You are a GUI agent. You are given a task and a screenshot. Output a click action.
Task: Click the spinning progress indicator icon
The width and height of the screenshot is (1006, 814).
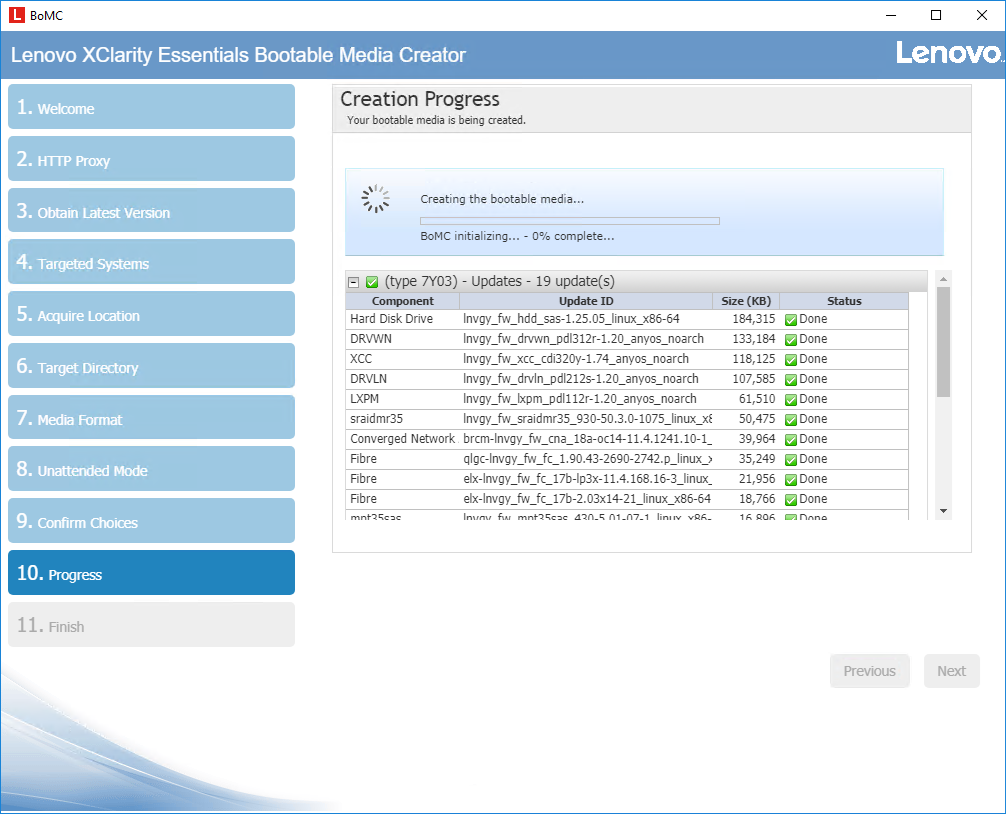(375, 199)
